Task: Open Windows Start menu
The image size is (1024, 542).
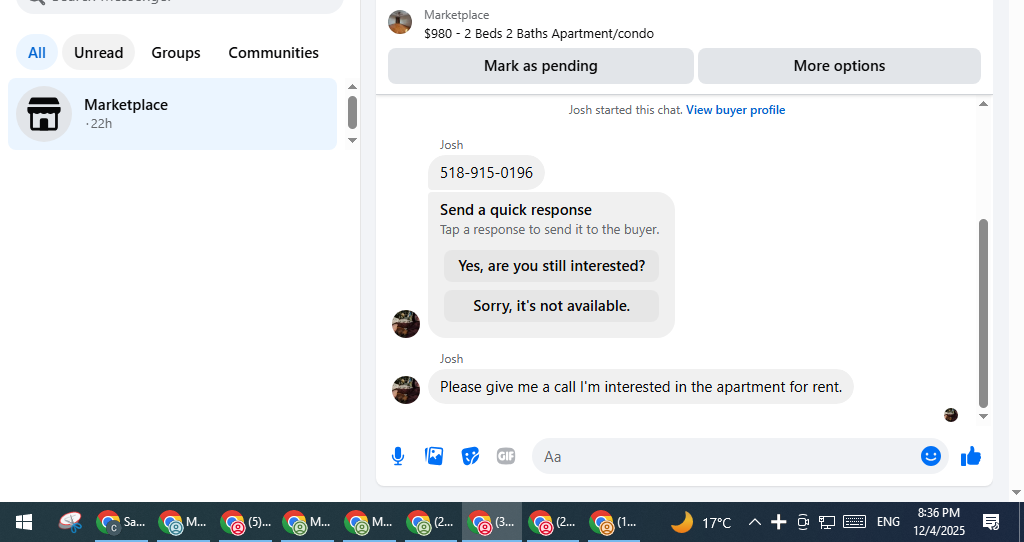Action: click(24, 522)
